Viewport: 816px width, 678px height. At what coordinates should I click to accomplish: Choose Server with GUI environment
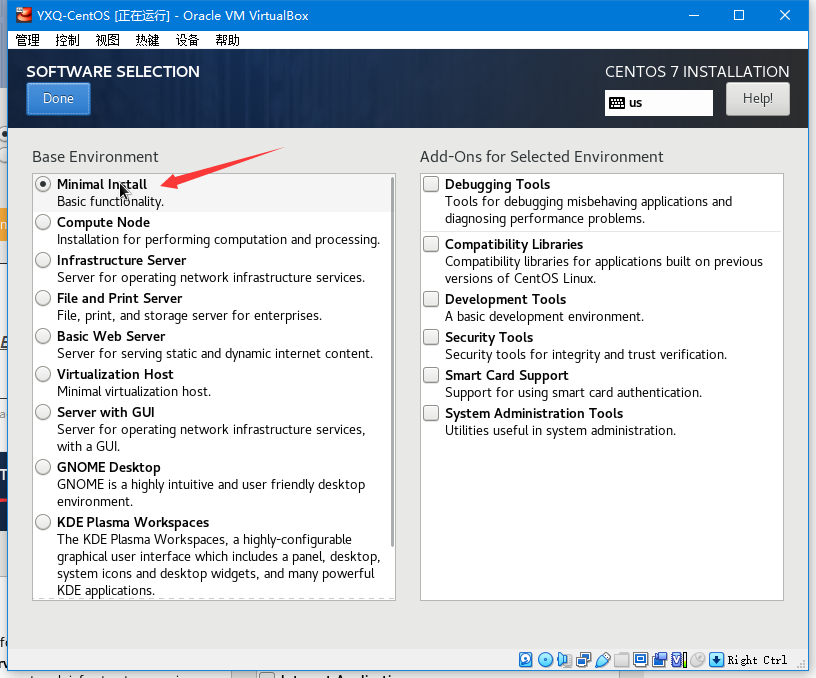43,413
